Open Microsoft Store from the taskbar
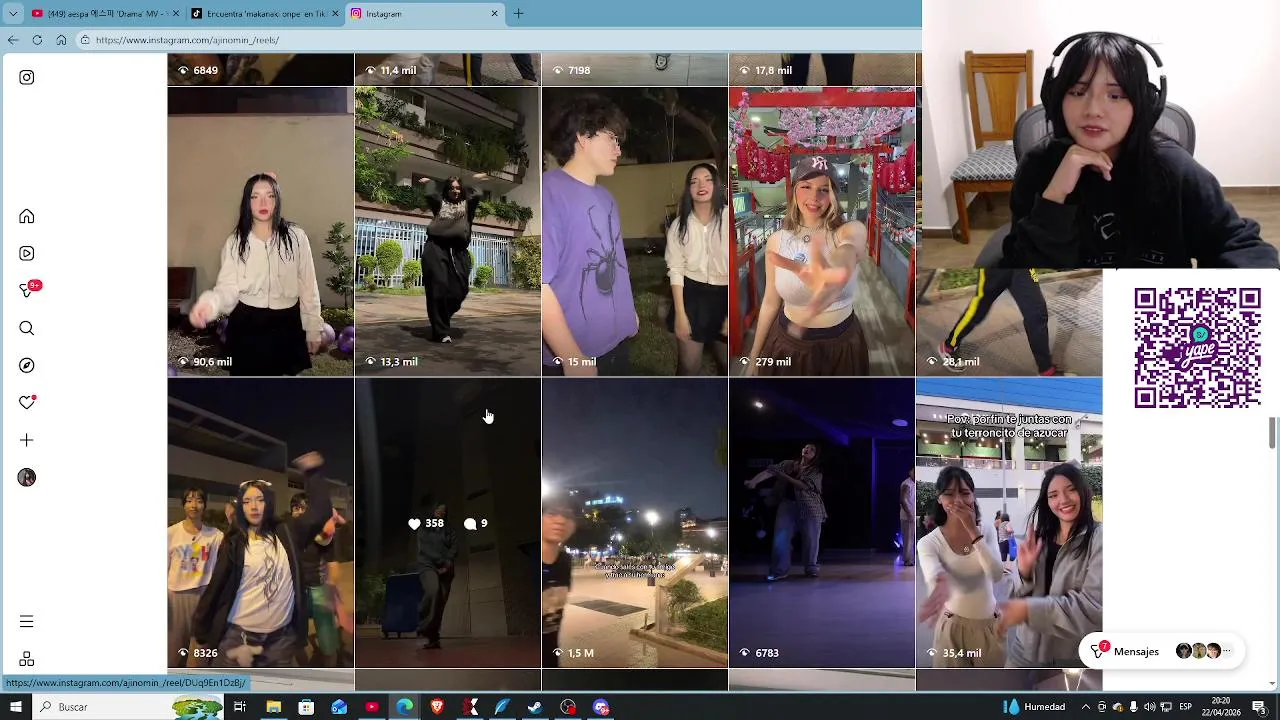1280x720 pixels. (306, 707)
